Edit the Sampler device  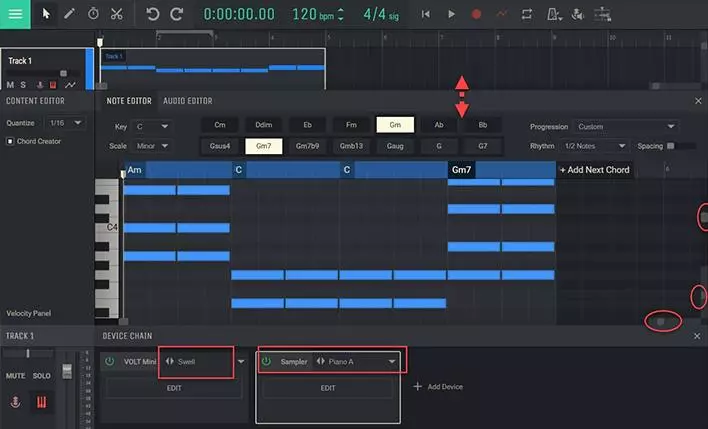(x=328, y=388)
